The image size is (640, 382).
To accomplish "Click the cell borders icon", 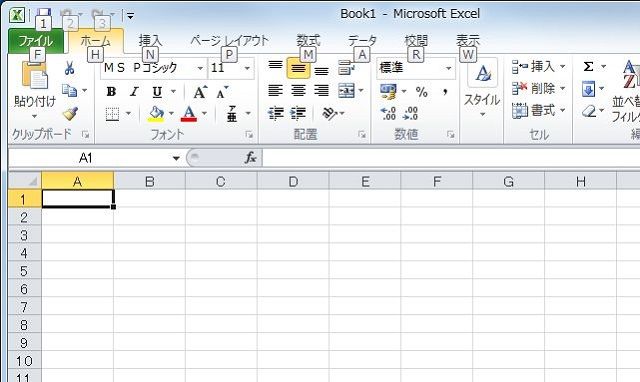I will coord(112,114).
